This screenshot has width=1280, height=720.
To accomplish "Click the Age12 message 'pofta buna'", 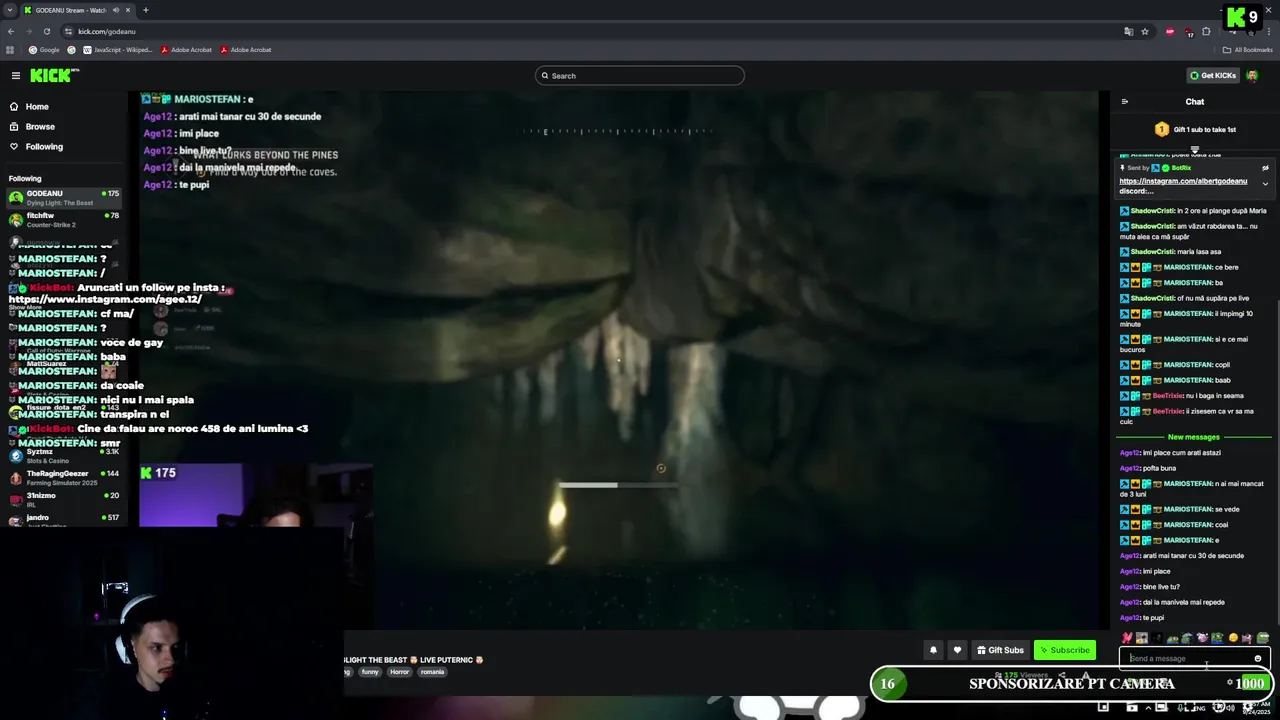I will click(x=1159, y=468).
